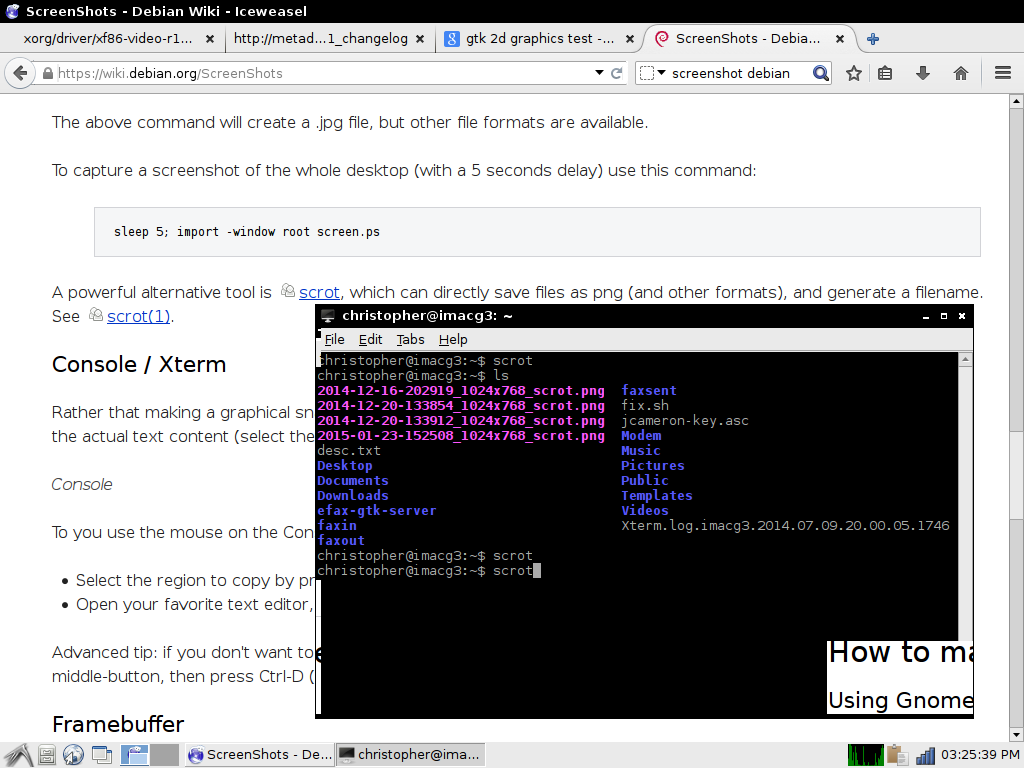Open the search engine selector dropdown
Viewport: 1024px width, 768px height.
pos(653,73)
